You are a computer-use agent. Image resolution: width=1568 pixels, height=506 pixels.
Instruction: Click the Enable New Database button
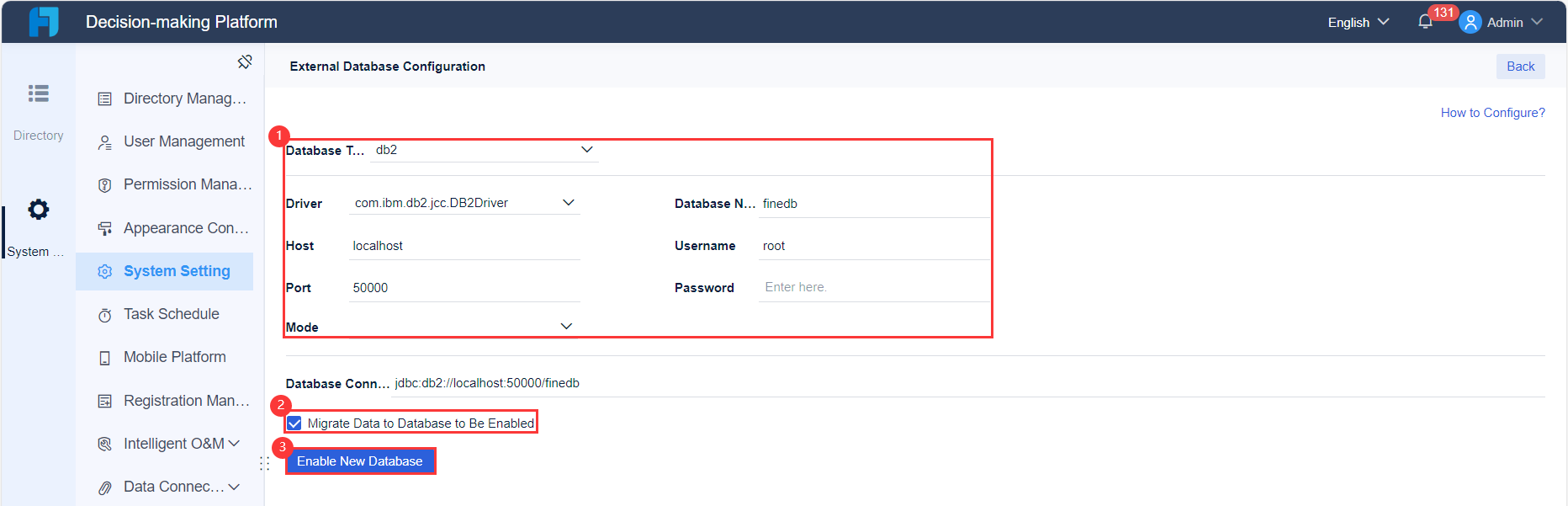[360, 461]
